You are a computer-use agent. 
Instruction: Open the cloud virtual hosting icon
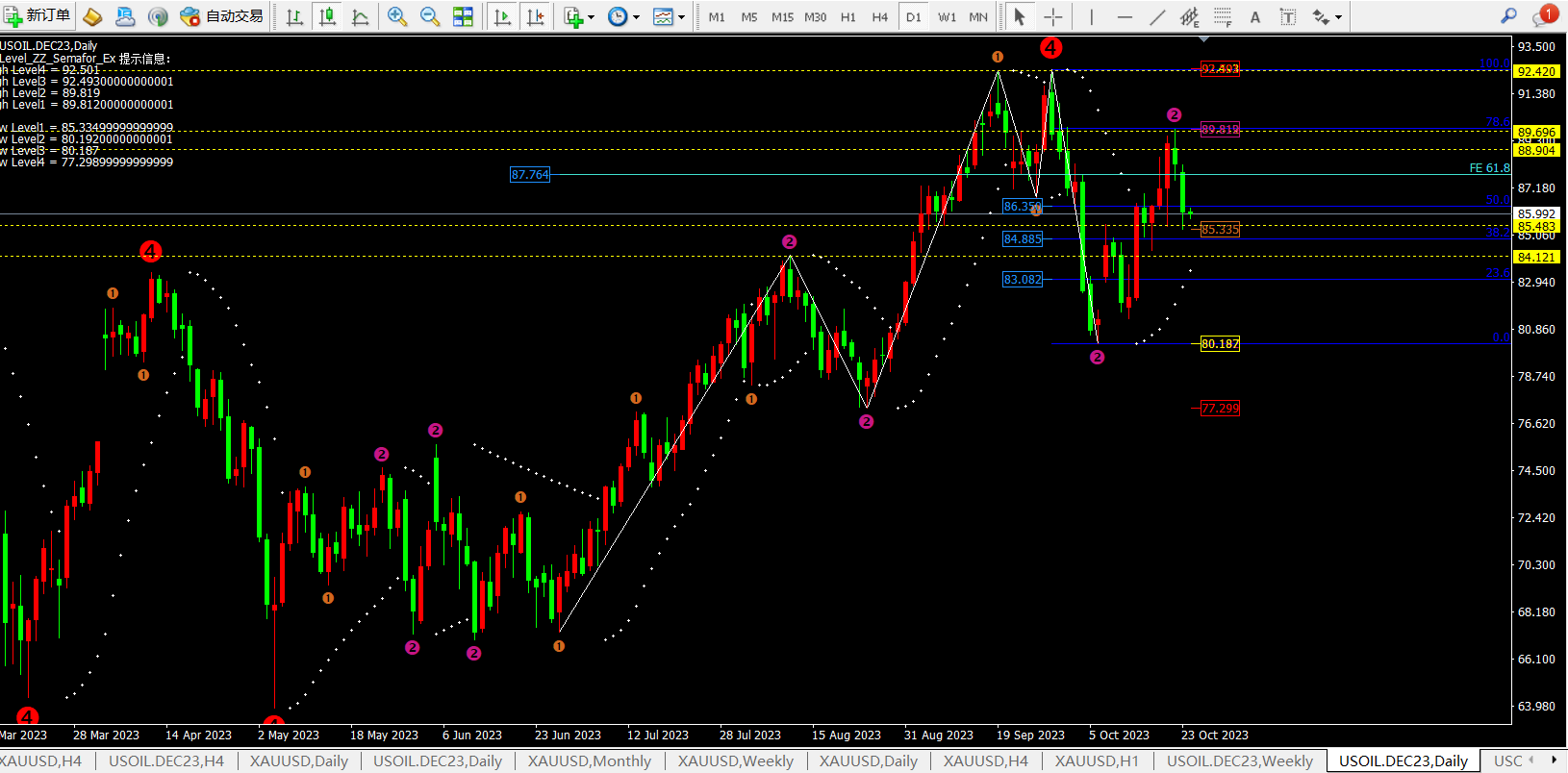click(x=125, y=16)
